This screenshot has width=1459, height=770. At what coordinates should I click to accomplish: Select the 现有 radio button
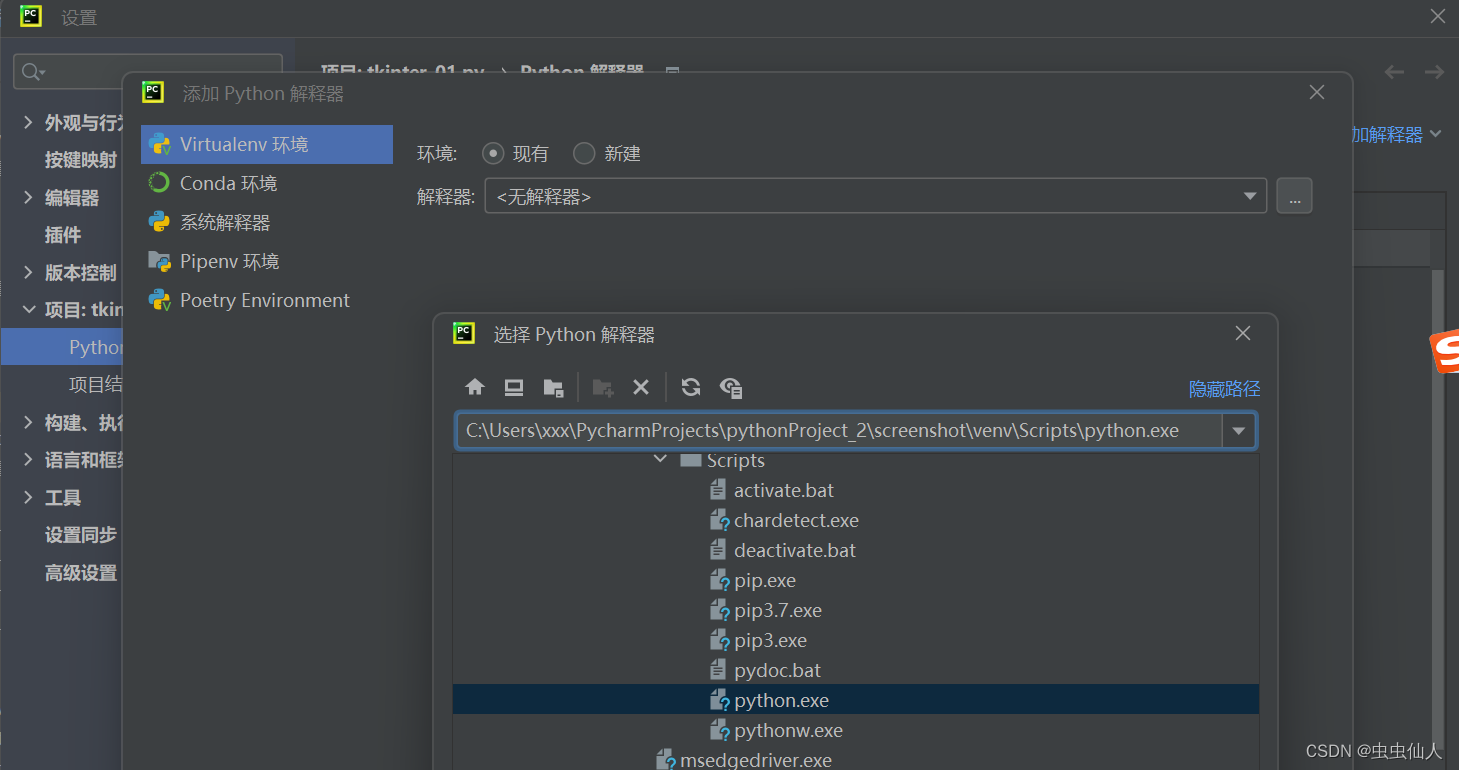(x=492, y=154)
